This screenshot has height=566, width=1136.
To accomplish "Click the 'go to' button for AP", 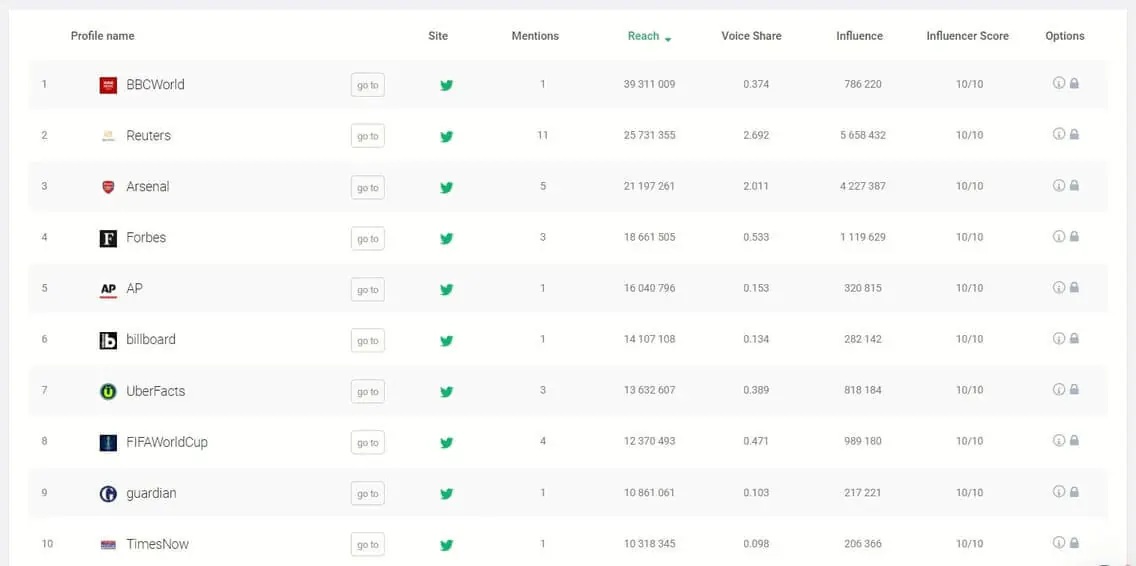I will pyautogui.click(x=367, y=289).
